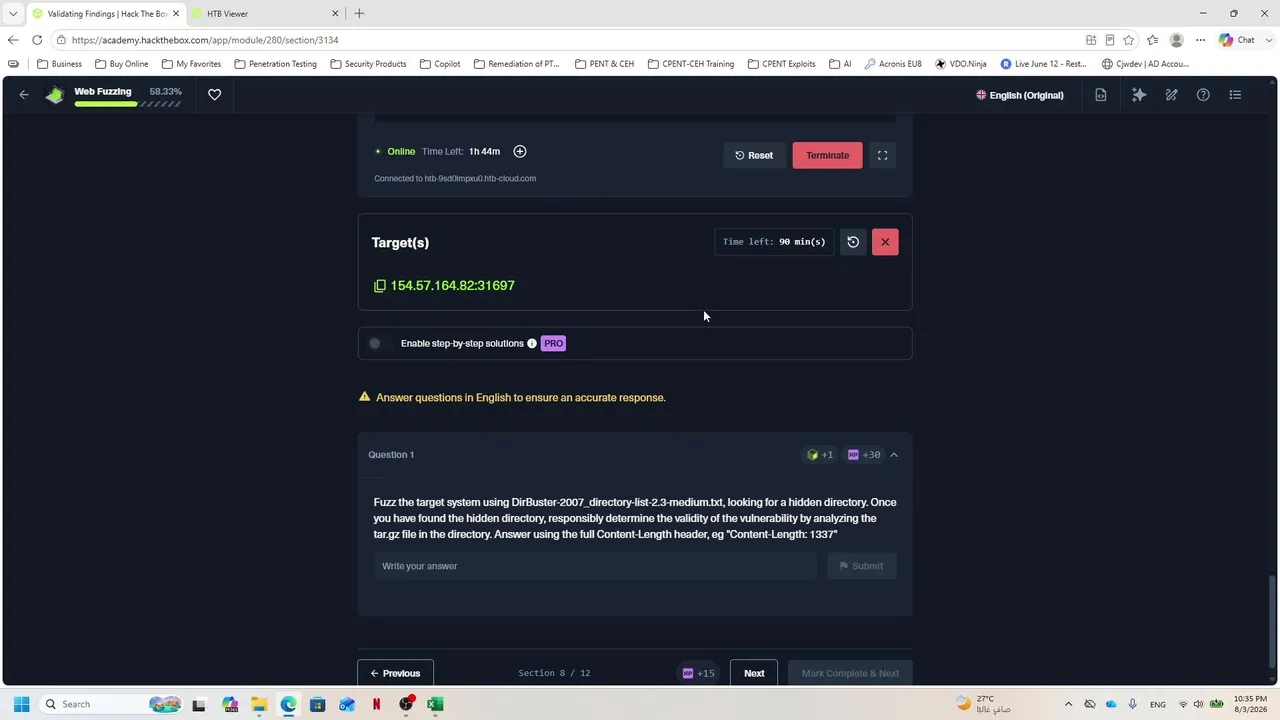This screenshot has width=1280, height=720.
Task: Click the browser back arrow
Action: point(12,40)
